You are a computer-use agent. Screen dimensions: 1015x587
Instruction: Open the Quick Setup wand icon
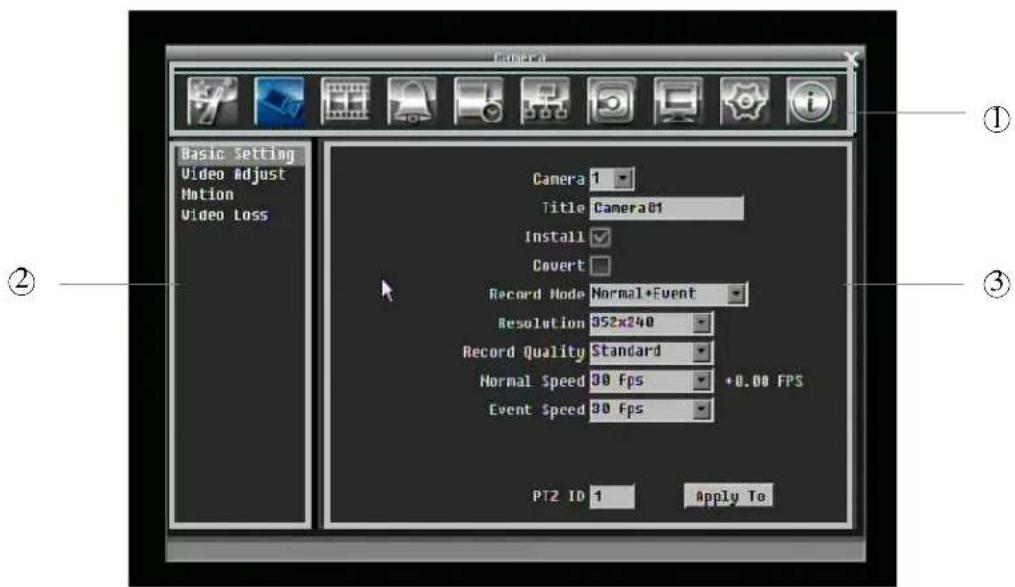pos(212,101)
